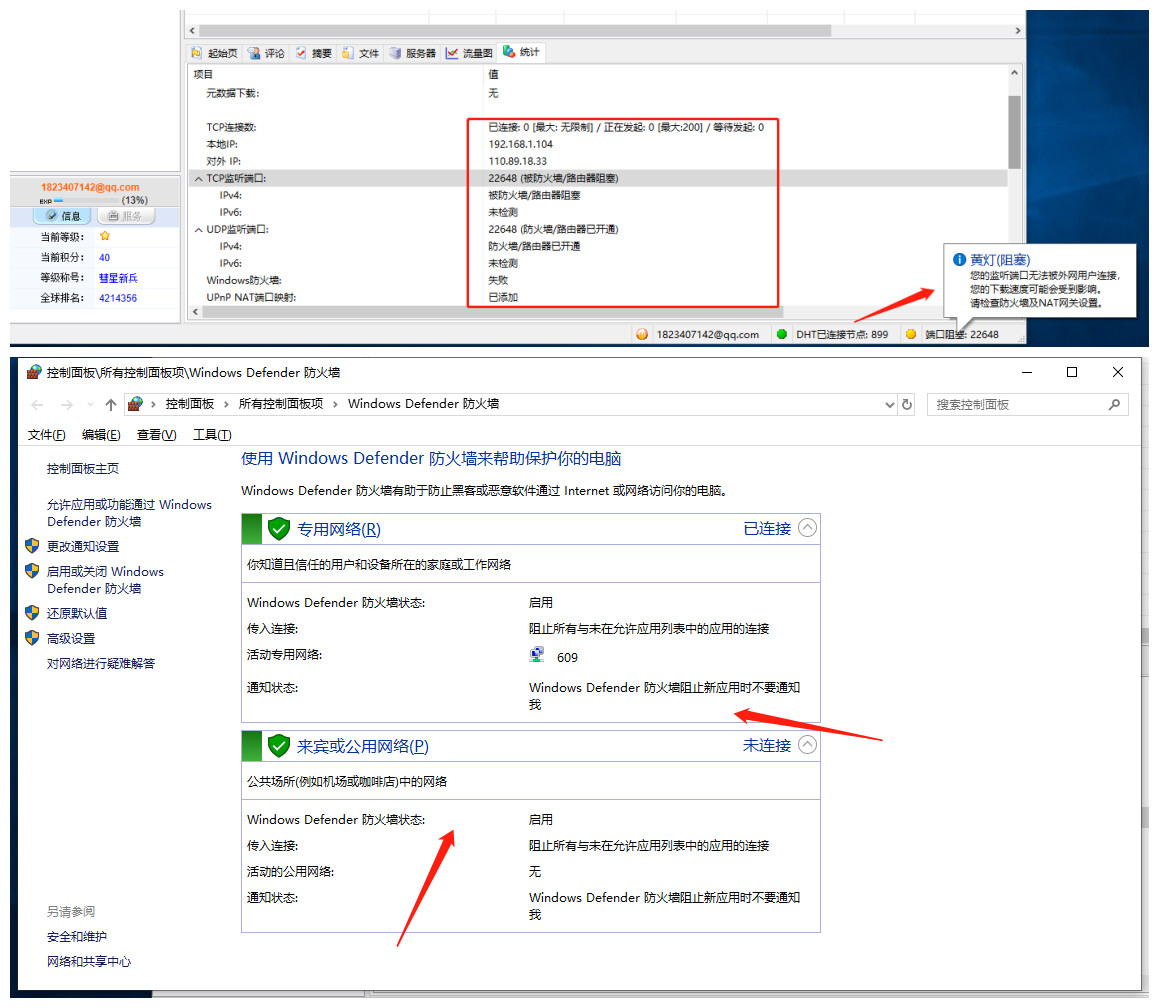Viewport: 1159px width, 1008px height.
Task: Switch to the 流量图 tab
Action: [469, 53]
